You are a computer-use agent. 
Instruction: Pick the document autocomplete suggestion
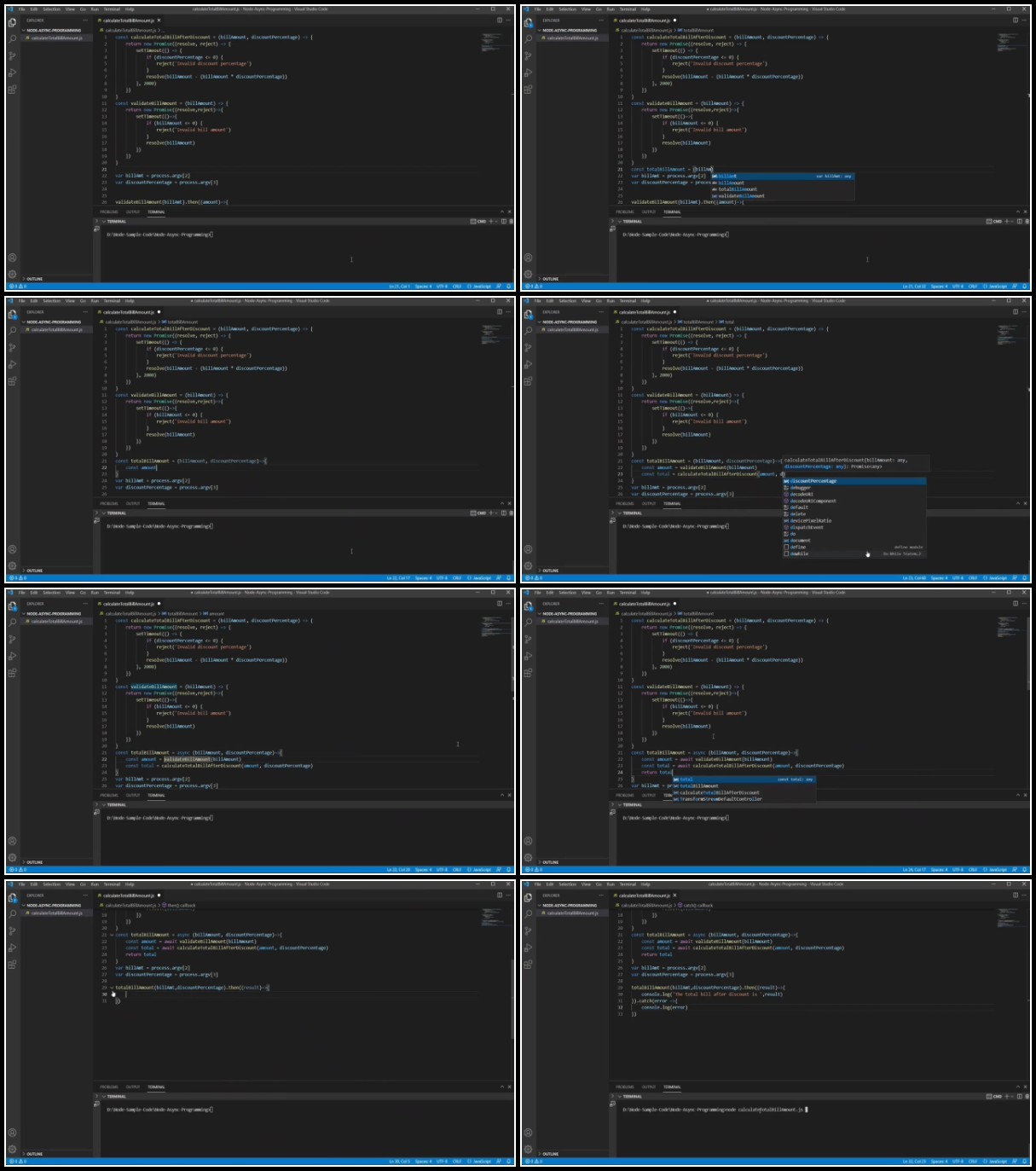(x=854, y=541)
